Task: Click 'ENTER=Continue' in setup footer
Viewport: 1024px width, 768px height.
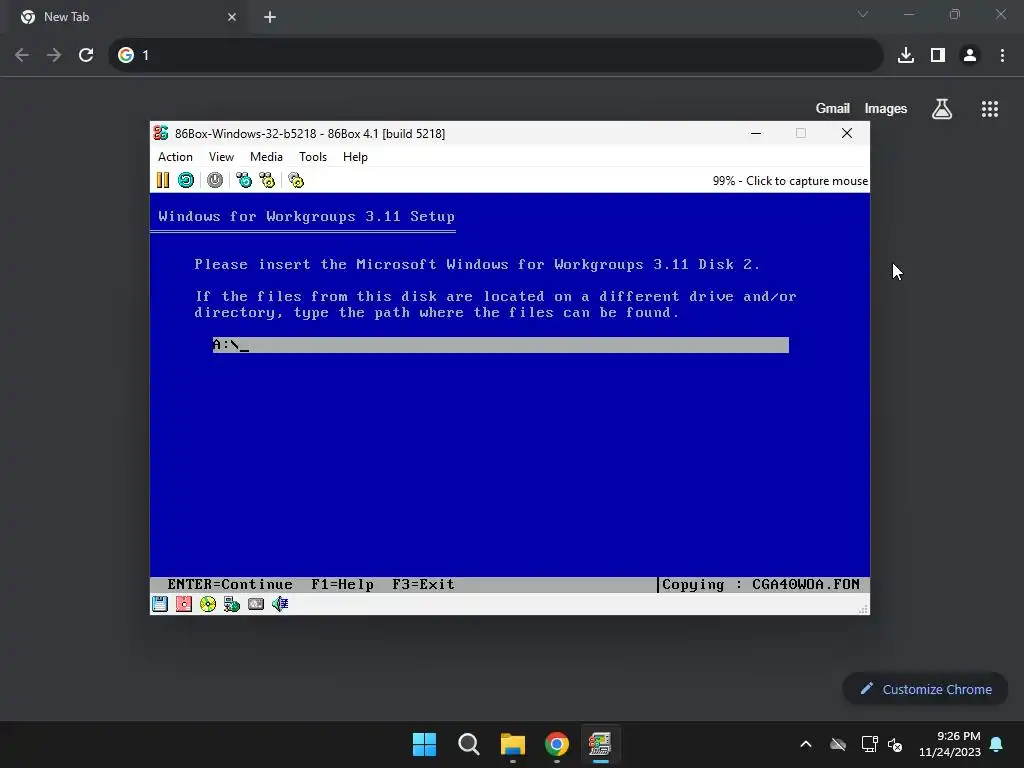Action: pos(230,584)
